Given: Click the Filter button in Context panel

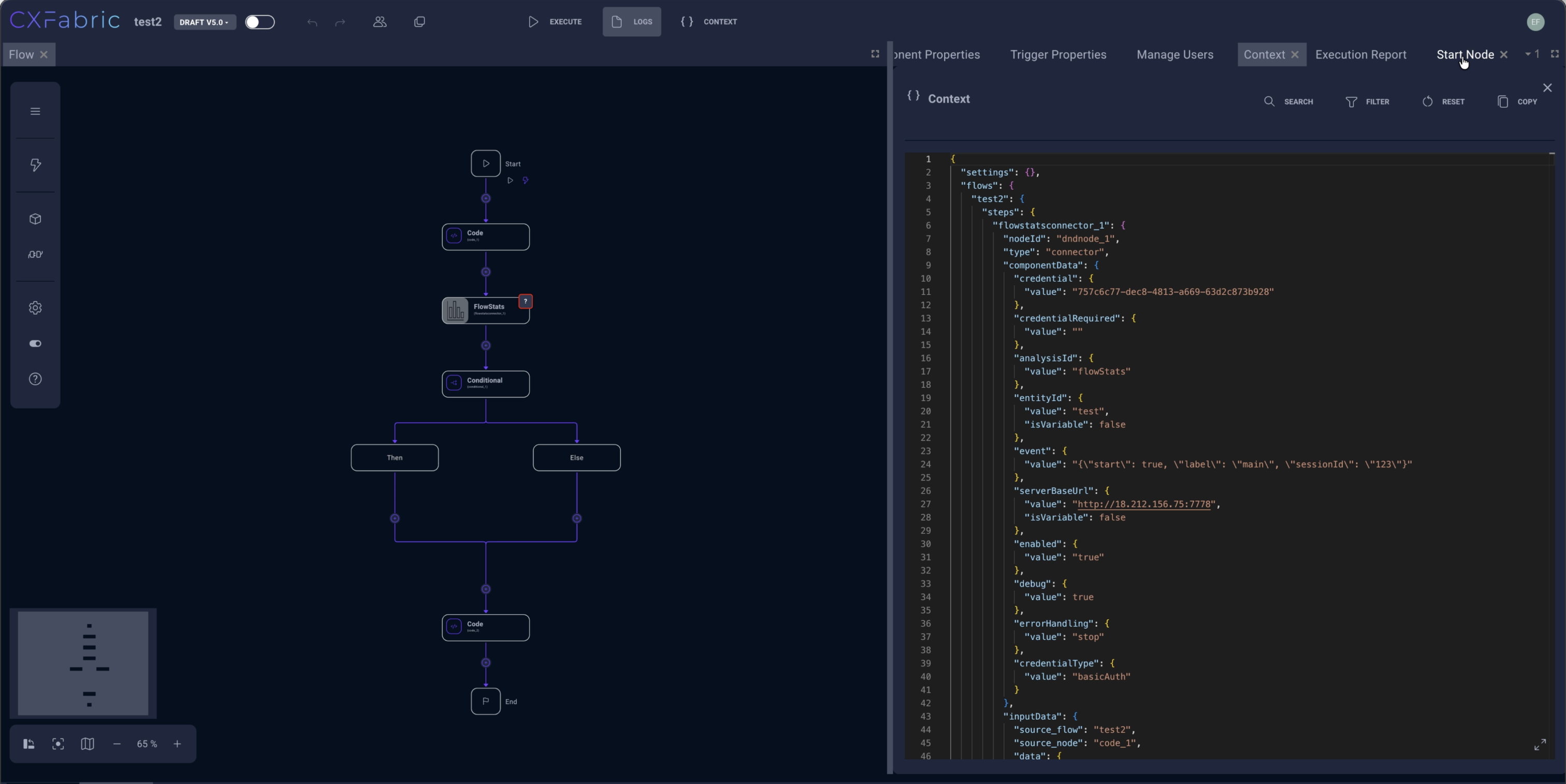Looking at the screenshot, I should [1367, 101].
